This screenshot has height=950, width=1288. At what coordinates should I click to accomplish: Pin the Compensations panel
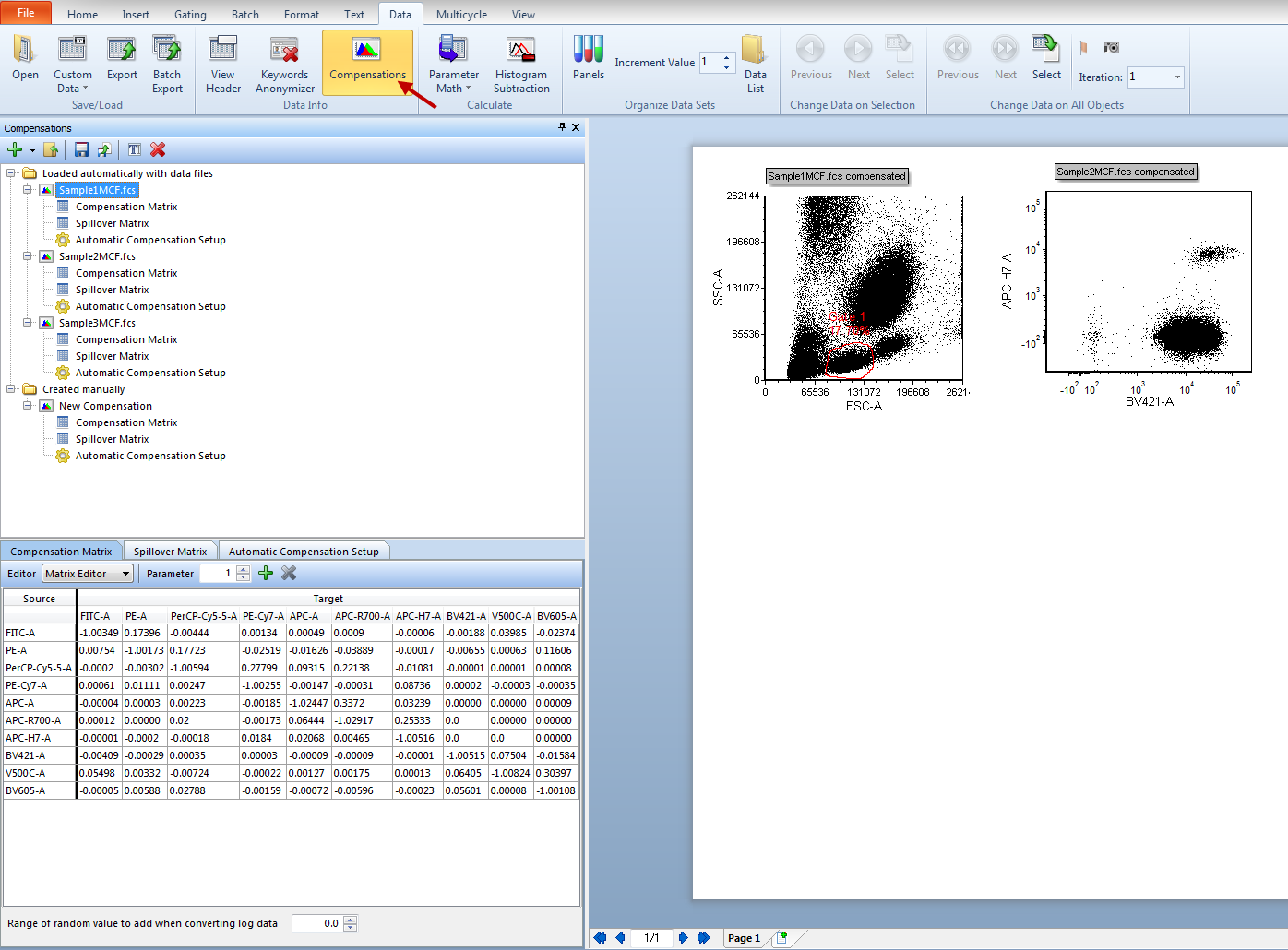pos(562,127)
